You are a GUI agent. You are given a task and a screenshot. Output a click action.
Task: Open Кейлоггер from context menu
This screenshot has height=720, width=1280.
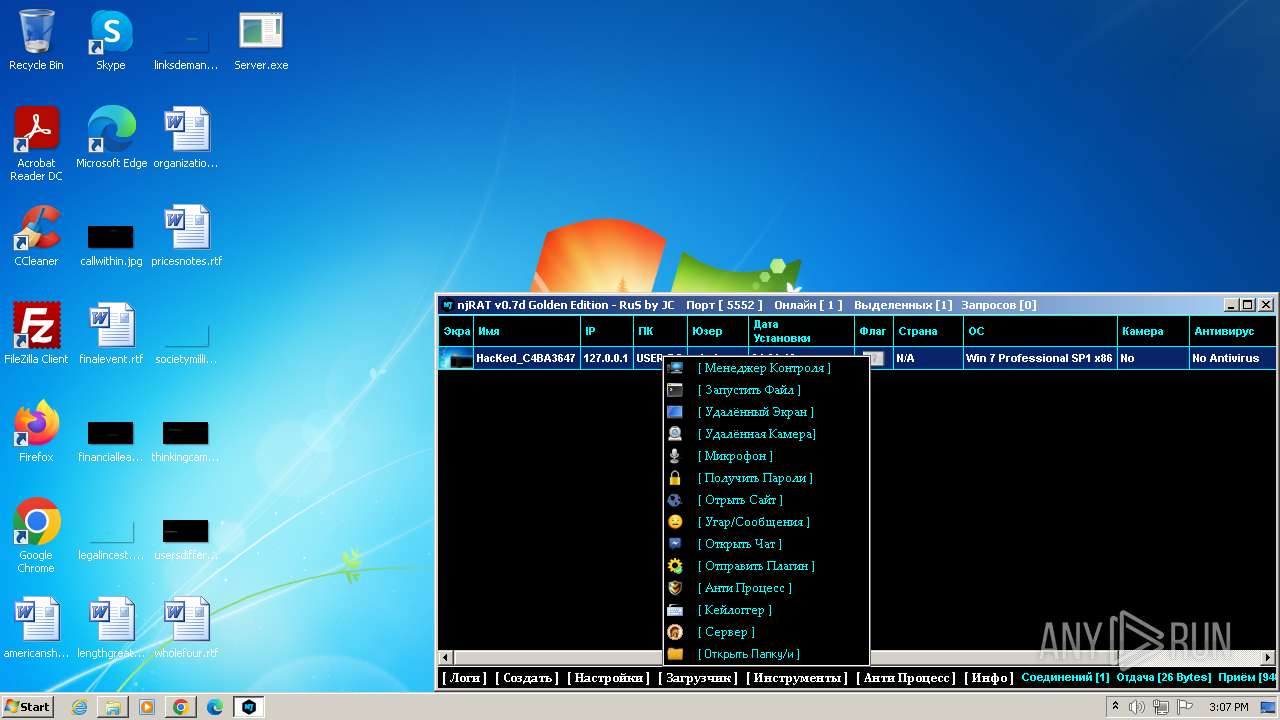[765, 610]
